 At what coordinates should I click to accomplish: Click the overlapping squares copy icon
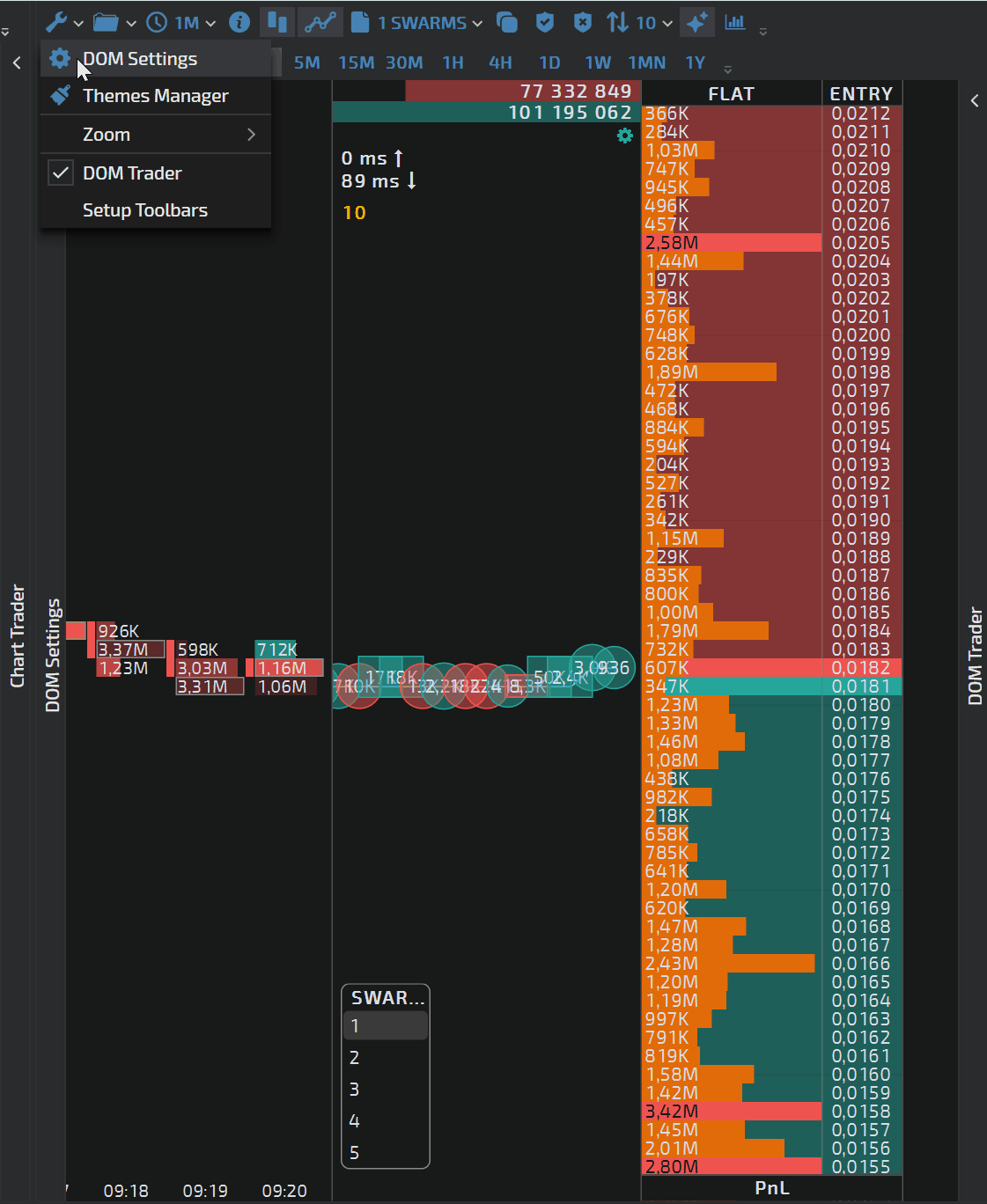[x=507, y=23]
